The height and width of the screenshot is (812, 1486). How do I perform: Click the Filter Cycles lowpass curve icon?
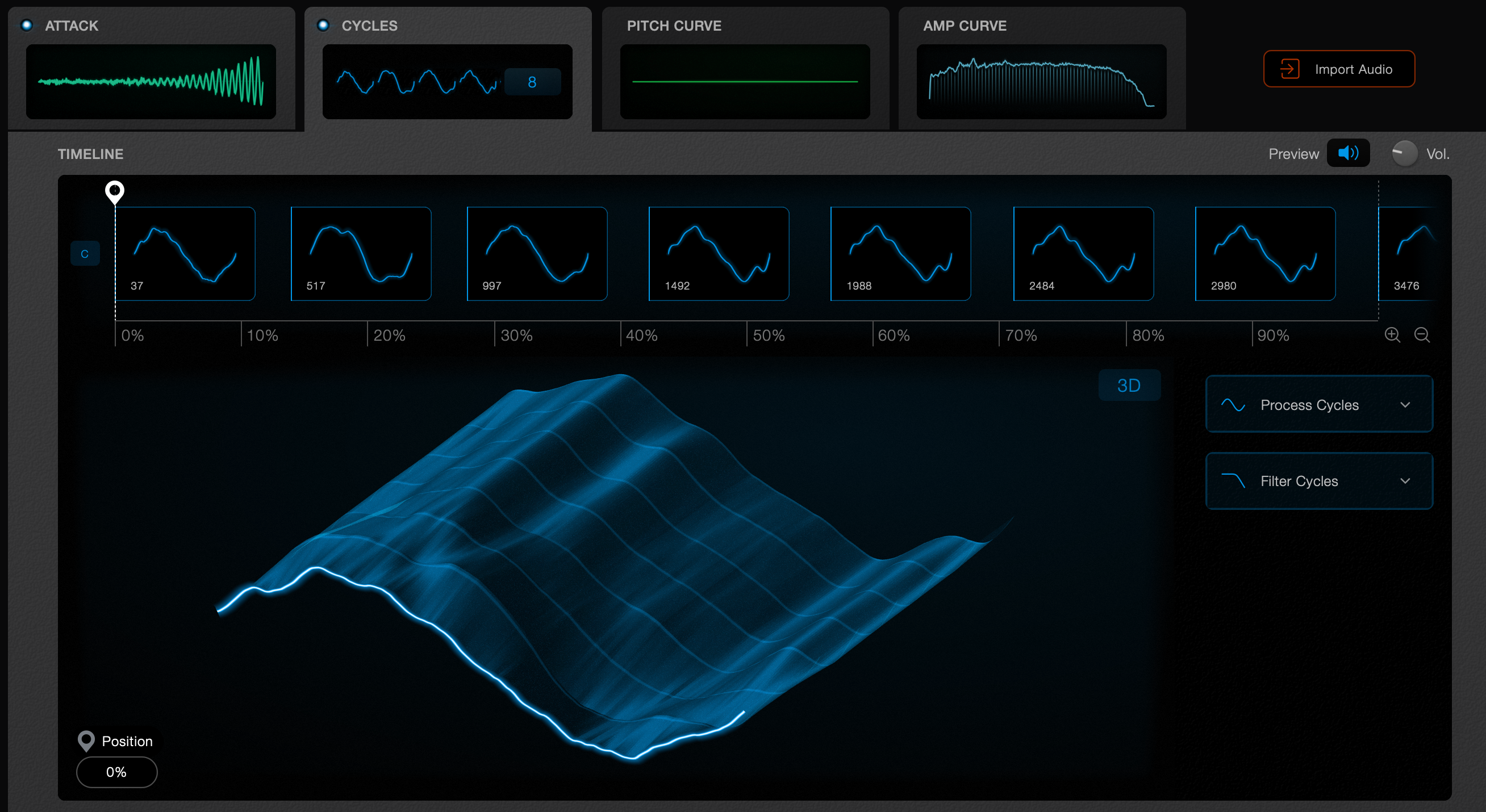click(1233, 480)
